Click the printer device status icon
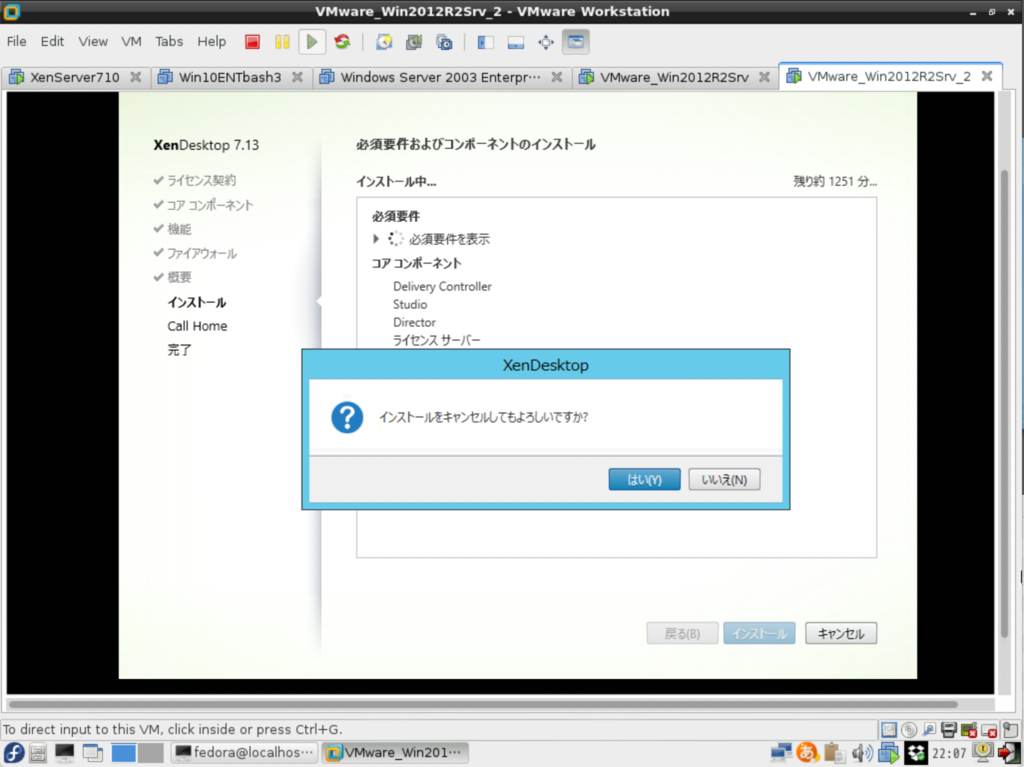The image size is (1024, 767). 949,729
